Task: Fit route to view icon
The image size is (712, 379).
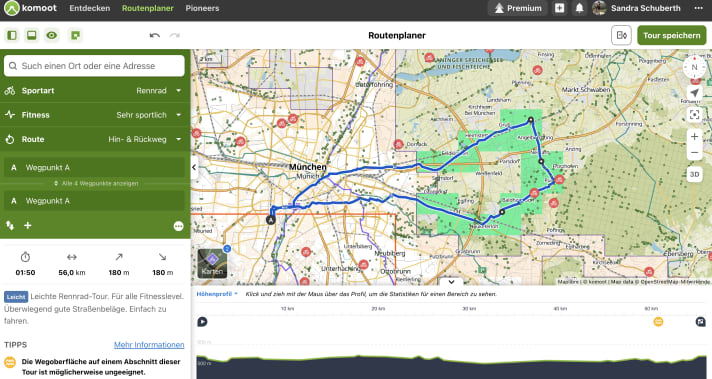Action: (694, 115)
